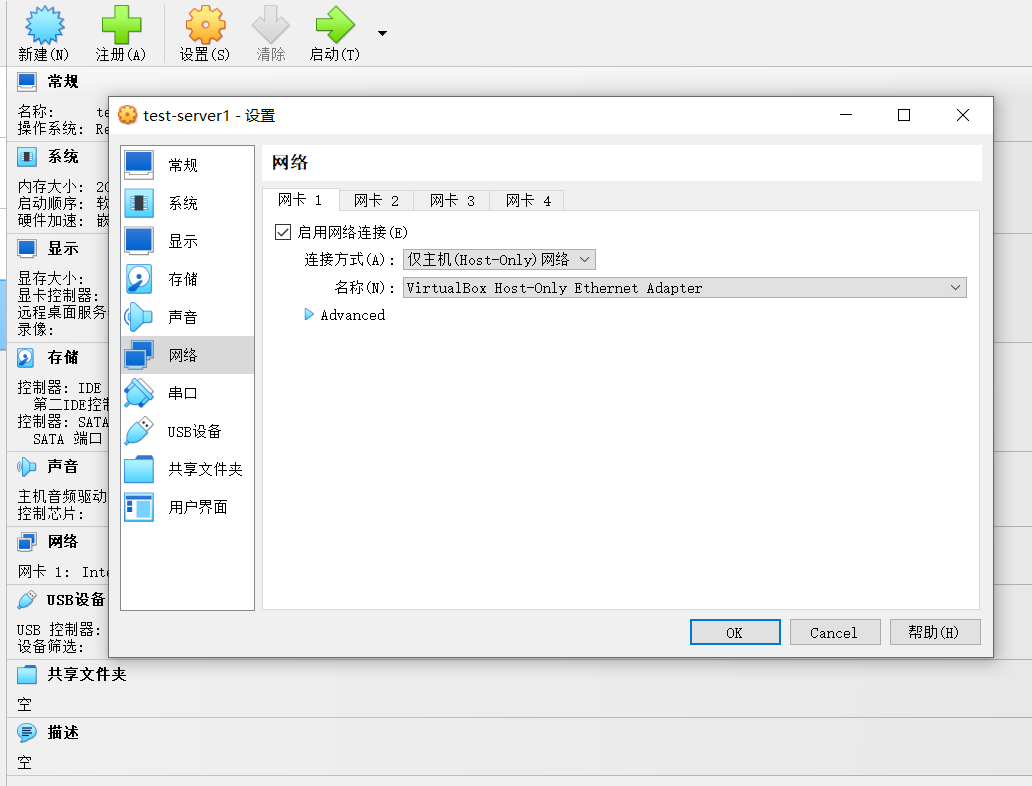Click the 用户界面 label in settings list

pyautogui.click(x=197, y=507)
